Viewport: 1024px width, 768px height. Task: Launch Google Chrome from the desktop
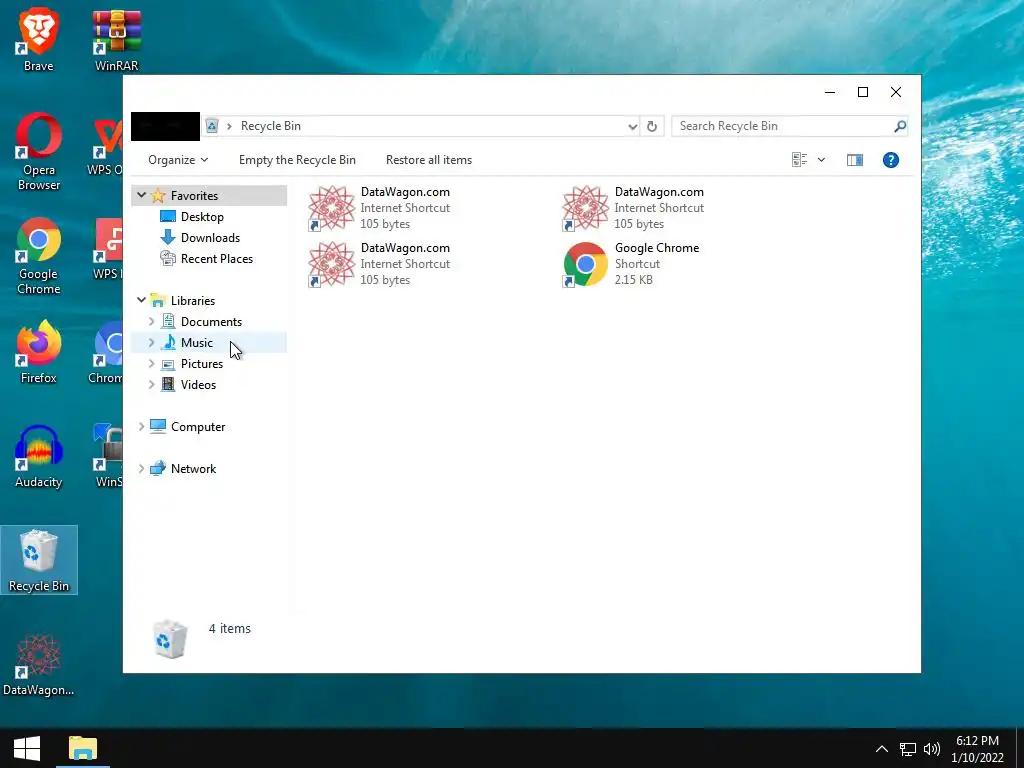[x=39, y=256]
